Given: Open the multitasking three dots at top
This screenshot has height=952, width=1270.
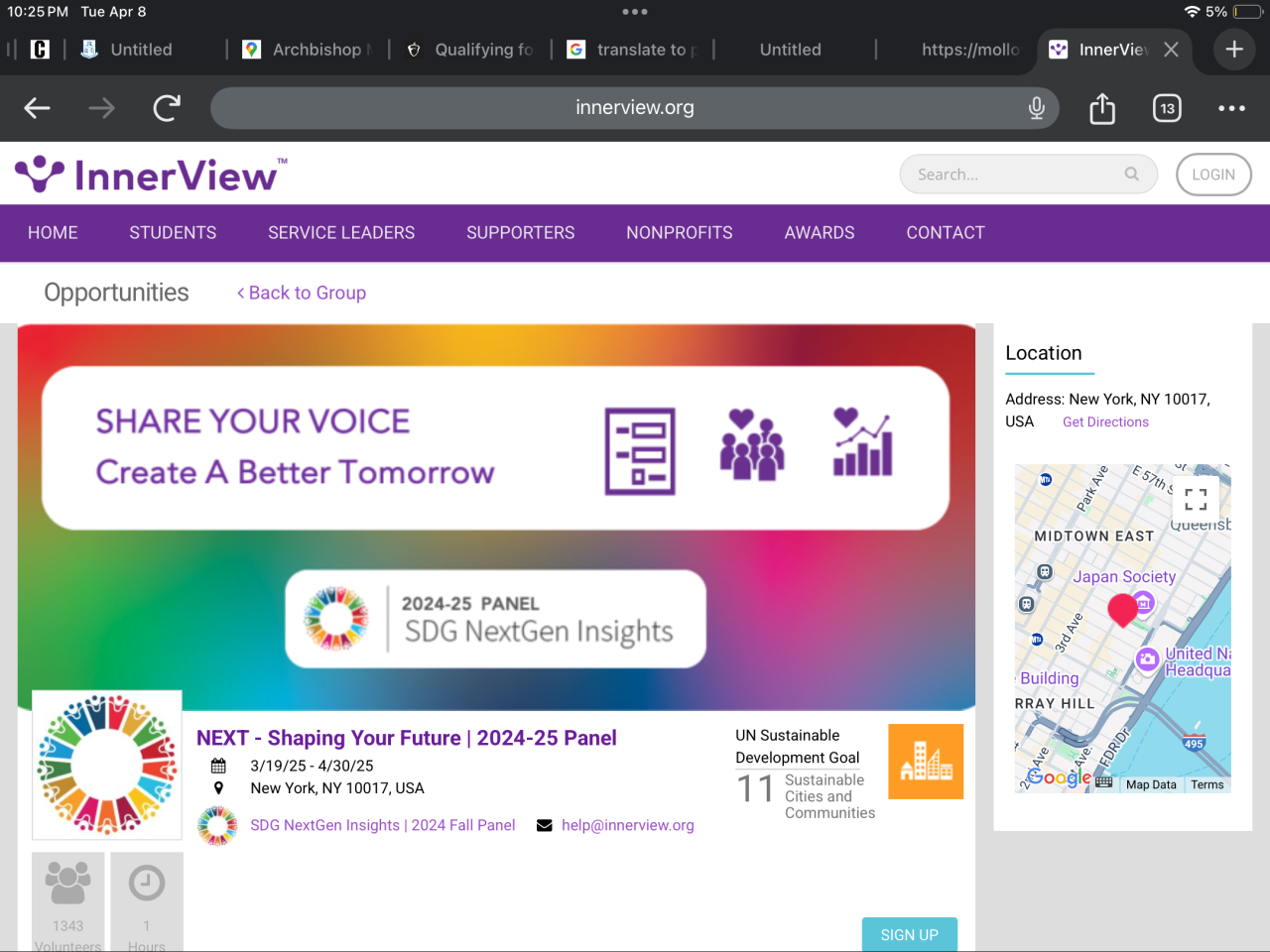Looking at the screenshot, I should (x=635, y=12).
